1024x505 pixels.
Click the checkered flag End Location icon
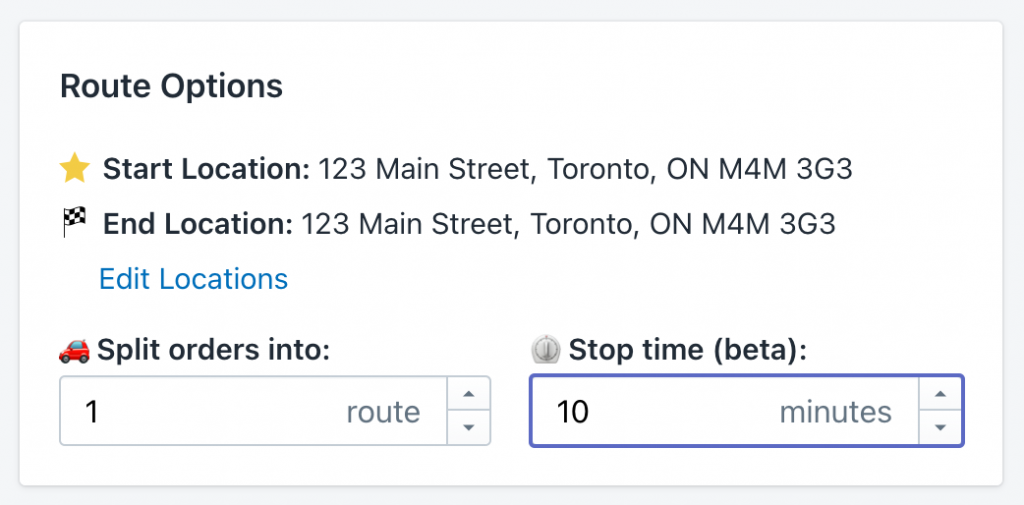click(75, 223)
